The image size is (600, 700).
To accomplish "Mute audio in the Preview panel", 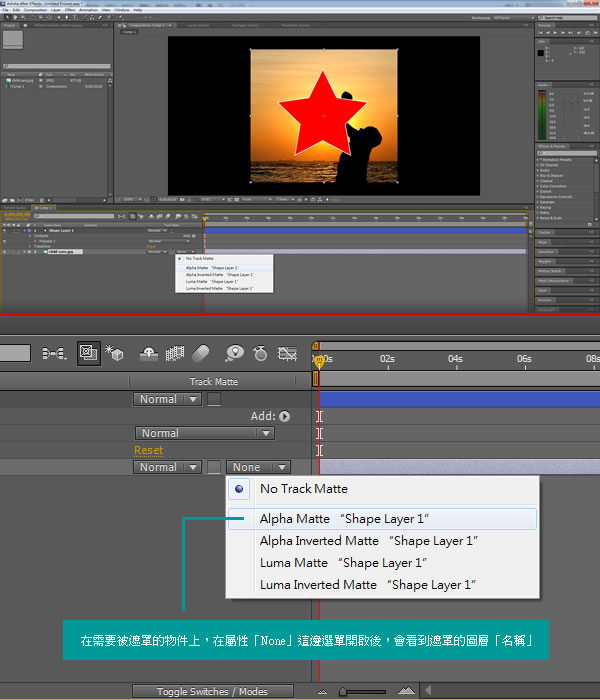I will (x=579, y=33).
